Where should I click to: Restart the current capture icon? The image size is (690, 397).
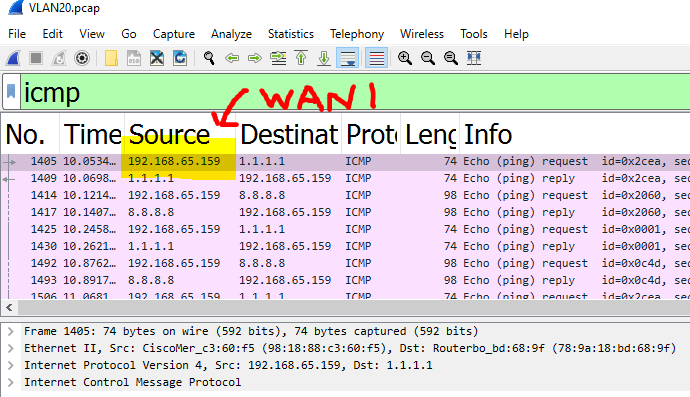[x=59, y=58]
